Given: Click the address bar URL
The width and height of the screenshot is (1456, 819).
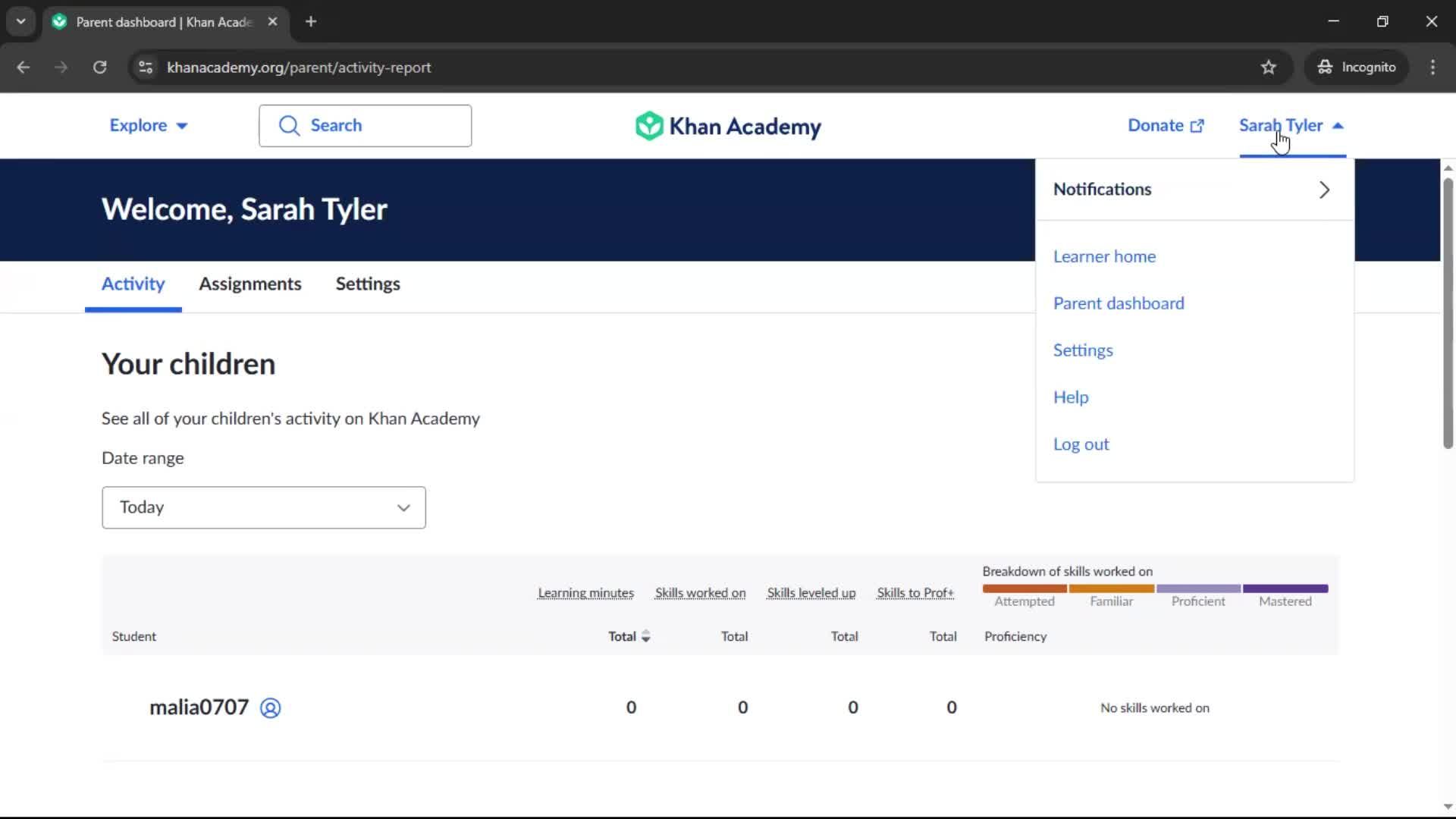Looking at the screenshot, I should pos(299,67).
